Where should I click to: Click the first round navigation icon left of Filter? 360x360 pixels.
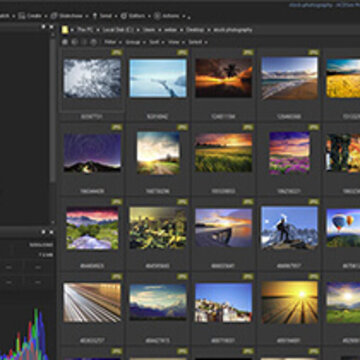click(65, 42)
